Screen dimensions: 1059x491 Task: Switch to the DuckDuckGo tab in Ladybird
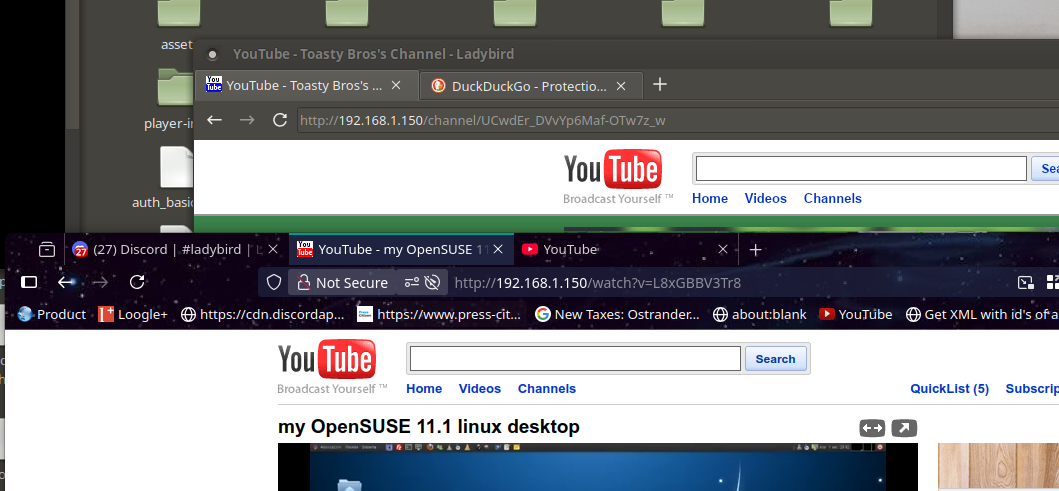pos(529,86)
